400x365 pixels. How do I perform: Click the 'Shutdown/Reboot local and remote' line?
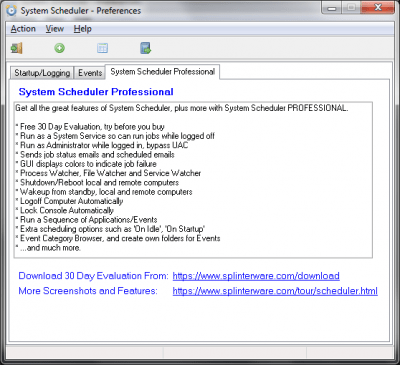point(97,183)
